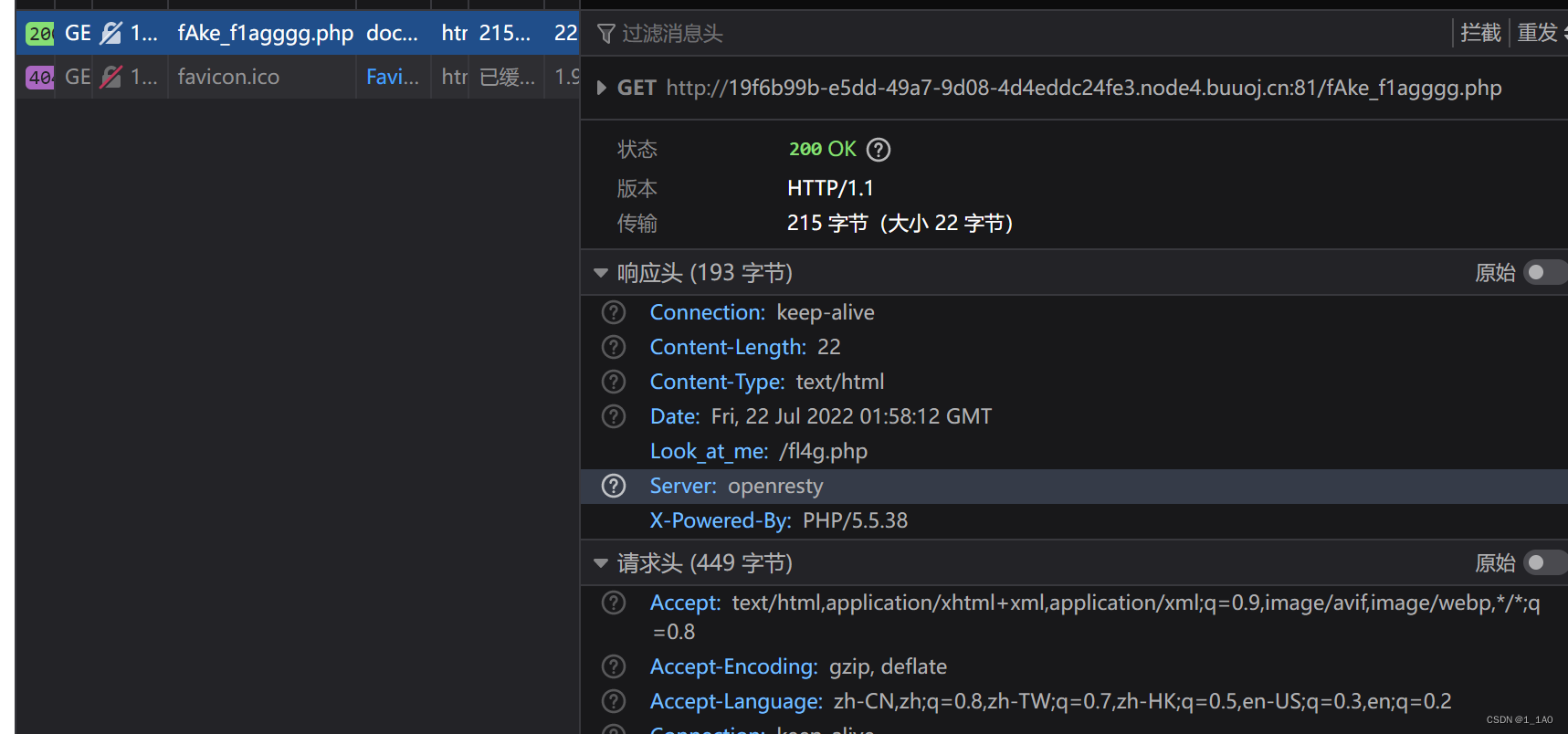Image resolution: width=1568 pixels, height=734 pixels.
Task: Expand the GET request URL details
Action: point(601,88)
